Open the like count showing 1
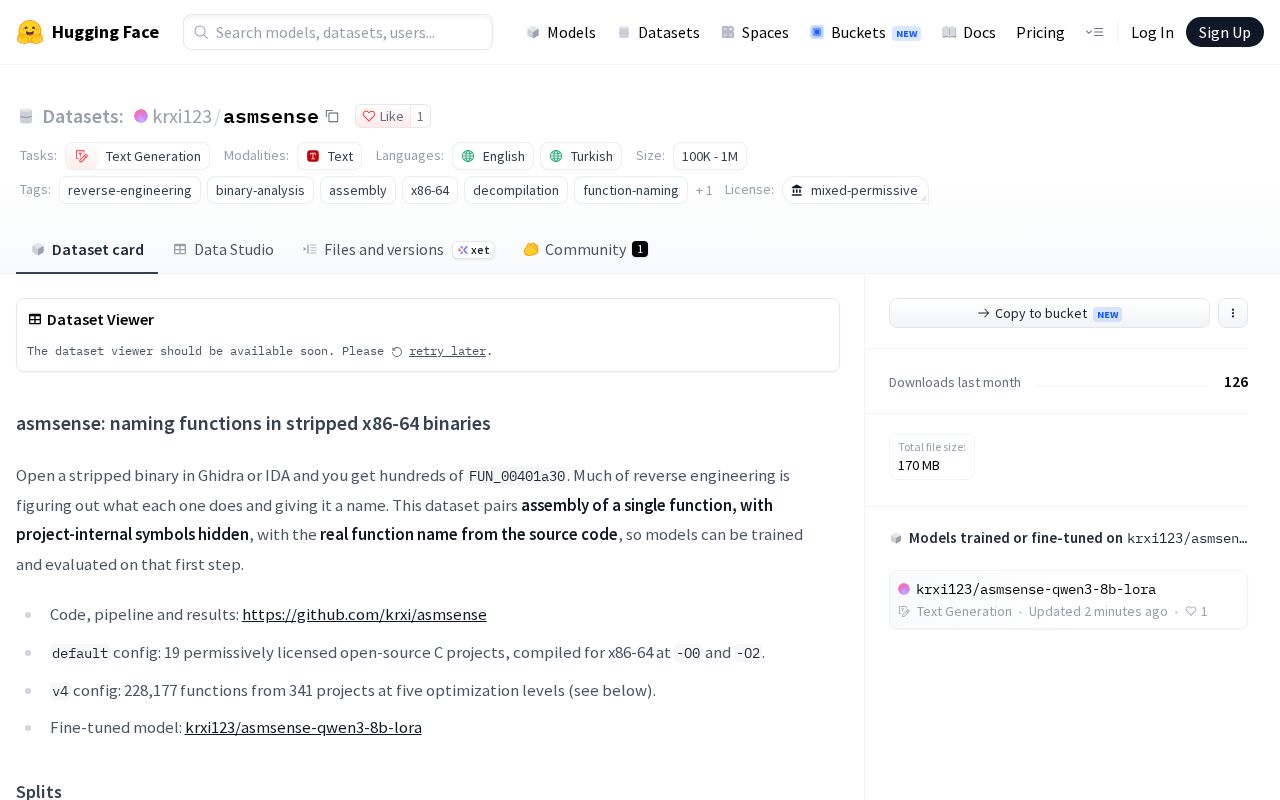Screen dimensions: 1280x800 point(420,116)
